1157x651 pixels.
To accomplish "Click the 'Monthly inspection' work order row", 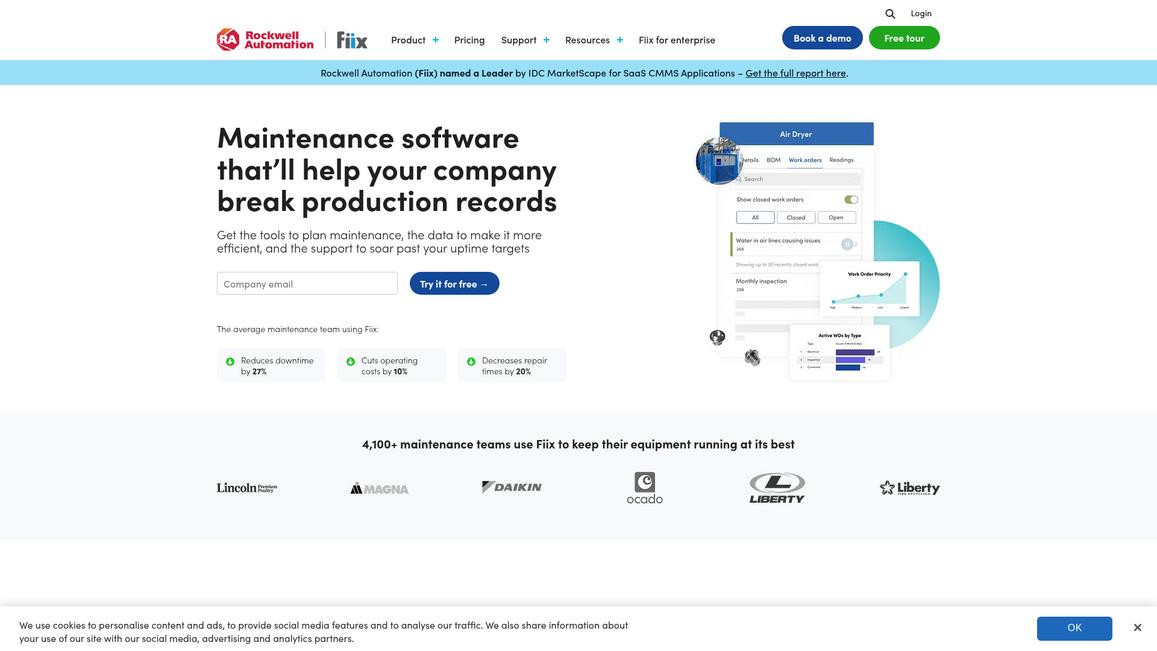I will point(775,285).
